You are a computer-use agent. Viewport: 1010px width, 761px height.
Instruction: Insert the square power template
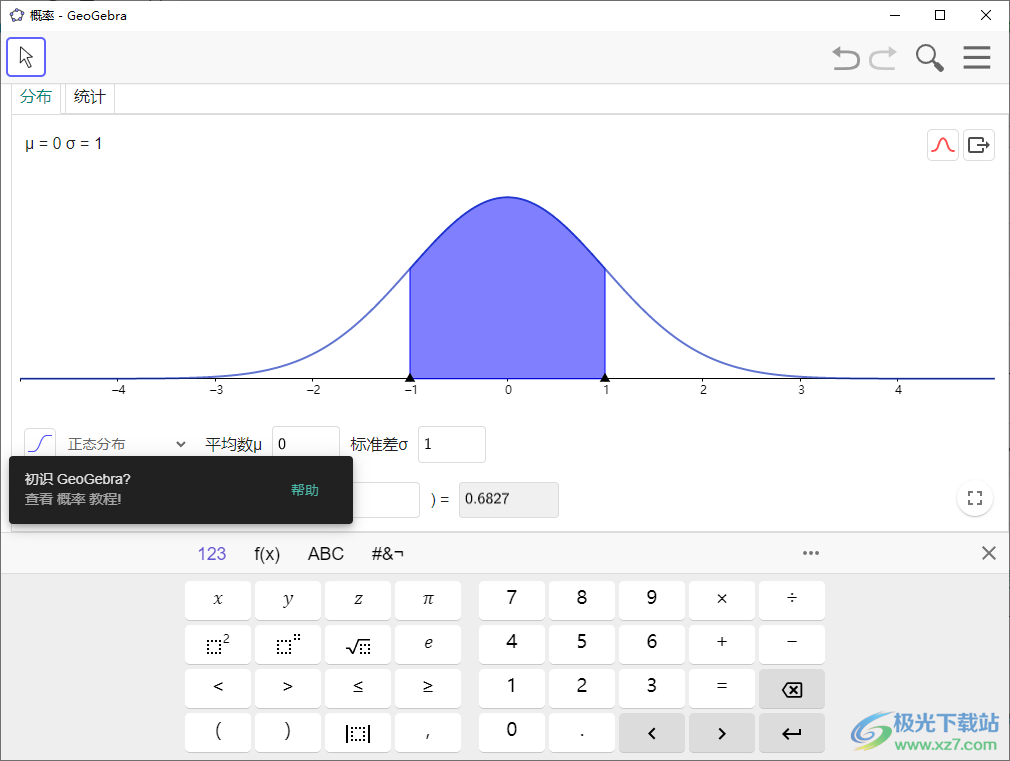click(x=218, y=644)
